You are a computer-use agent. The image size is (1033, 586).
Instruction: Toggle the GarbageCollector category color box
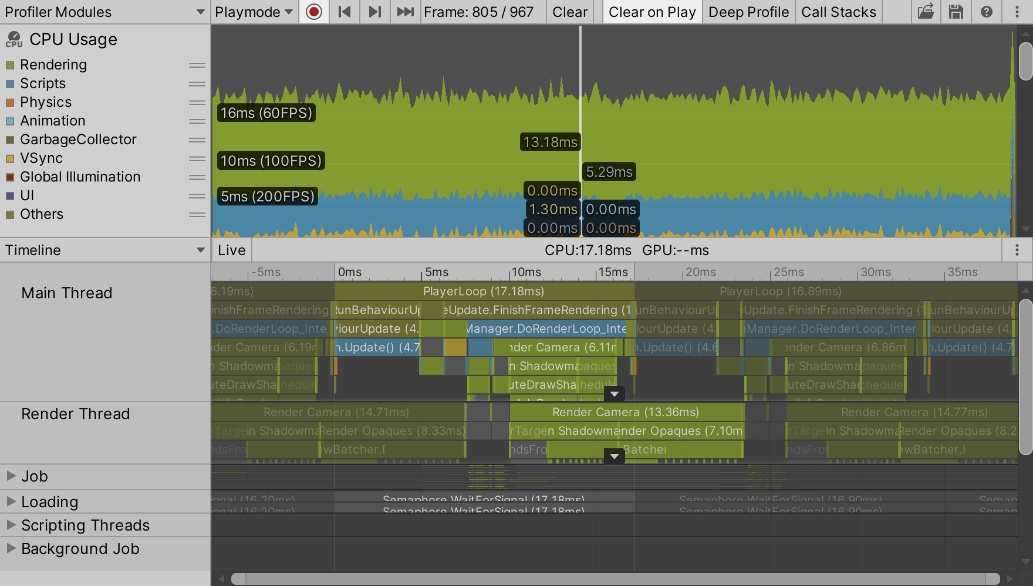(10, 140)
